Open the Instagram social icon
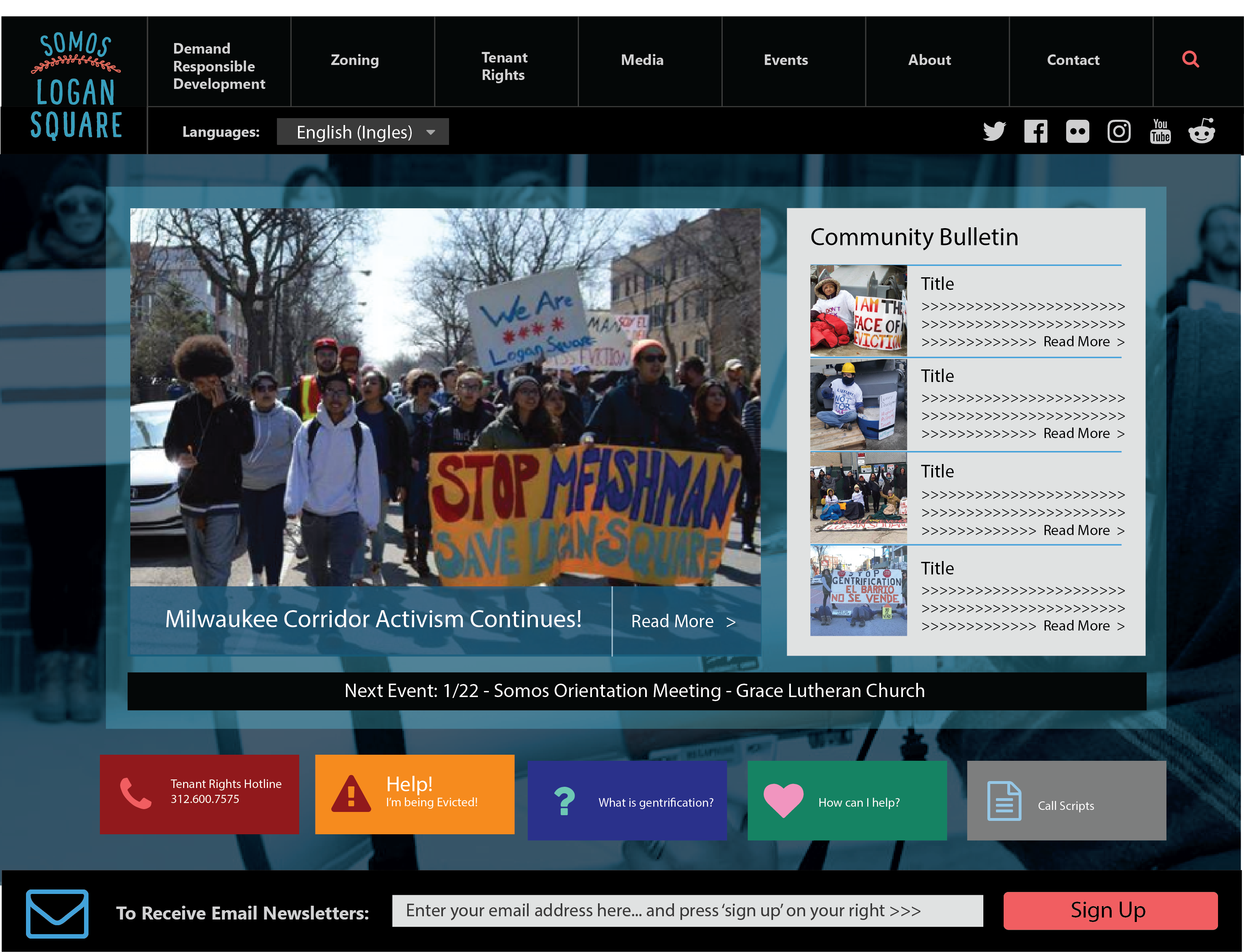 (x=1119, y=132)
